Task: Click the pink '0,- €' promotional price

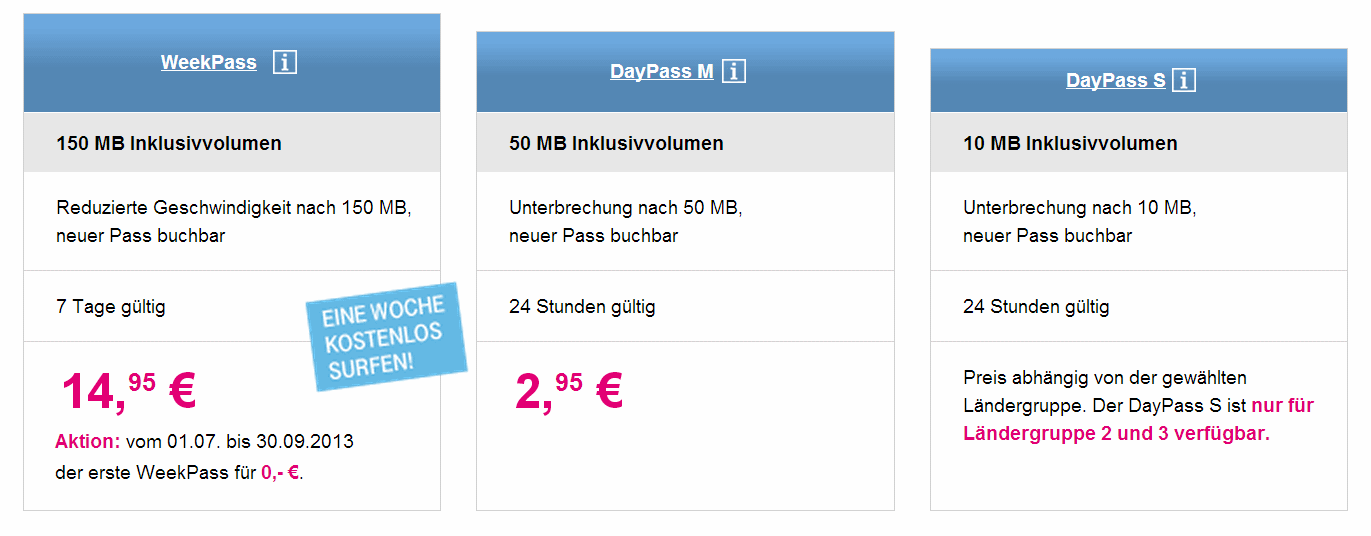Action: tap(281, 473)
